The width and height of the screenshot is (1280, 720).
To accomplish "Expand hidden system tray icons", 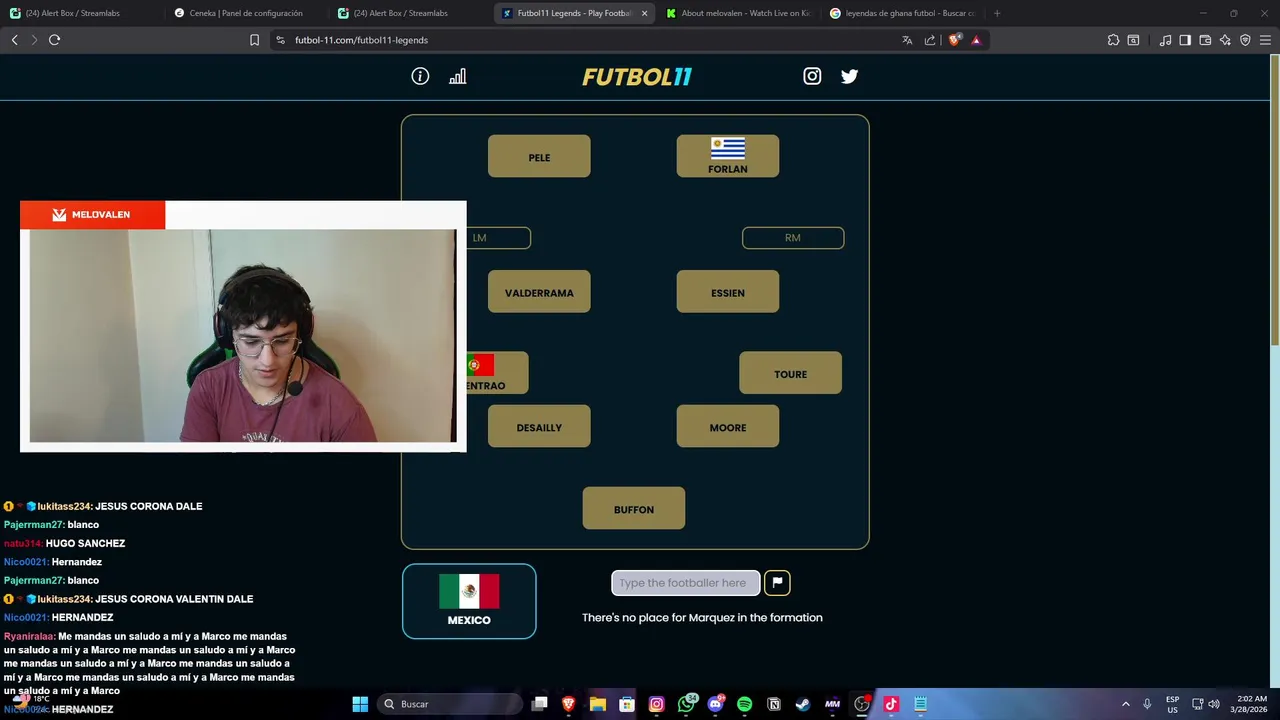I will (x=1125, y=704).
